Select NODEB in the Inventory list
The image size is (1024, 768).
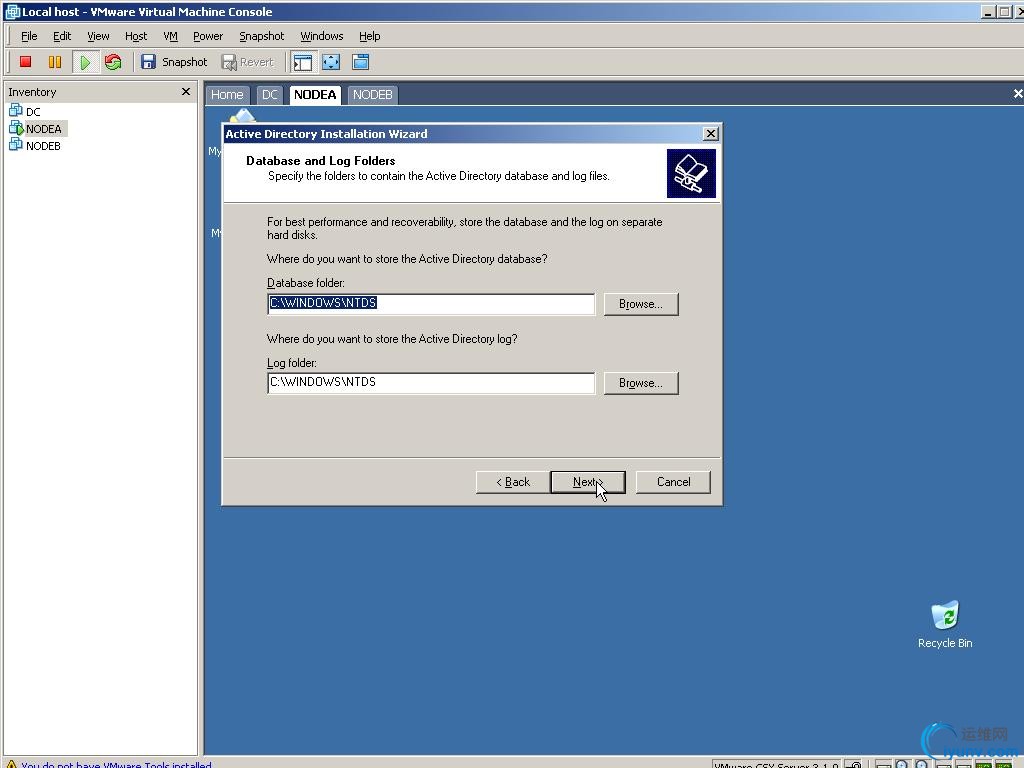[35, 146]
